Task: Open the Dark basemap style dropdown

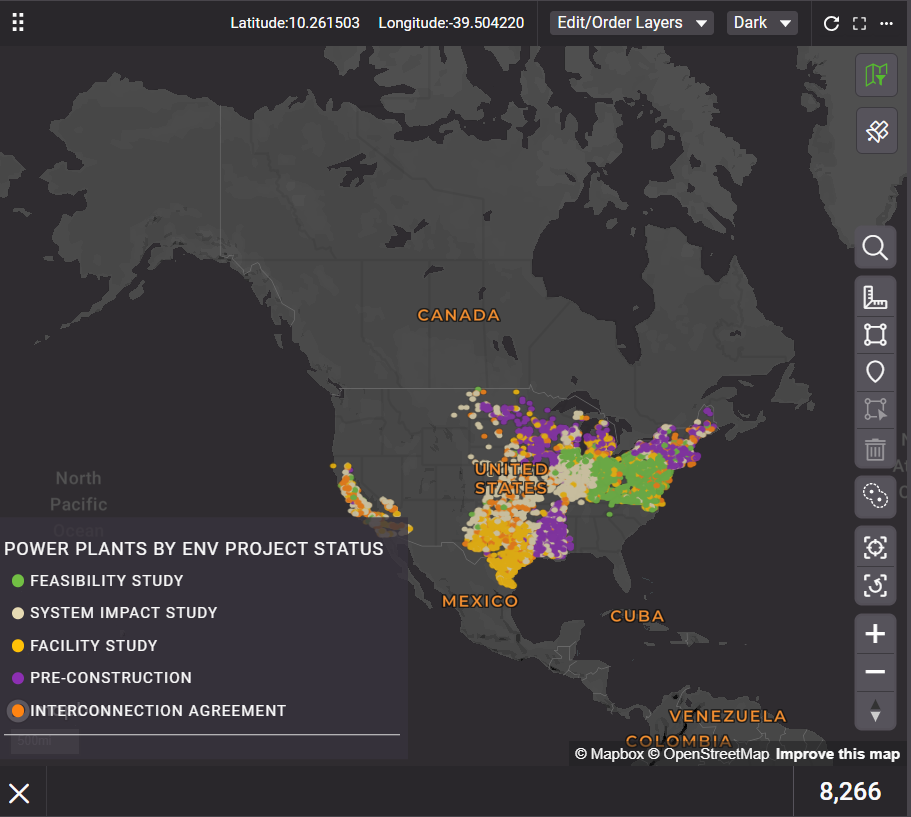Action: click(763, 23)
